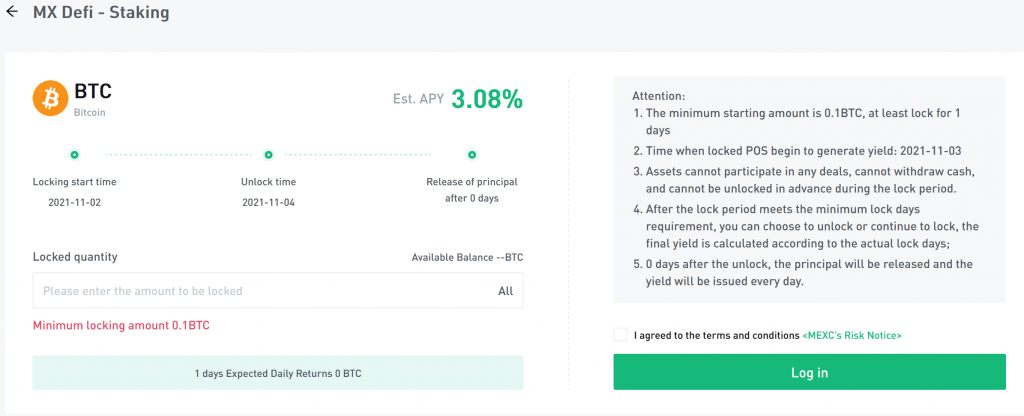This screenshot has width=1024, height=416.
Task: Click the Minimum locking amount 0.1BTC warning
Action: [121, 325]
